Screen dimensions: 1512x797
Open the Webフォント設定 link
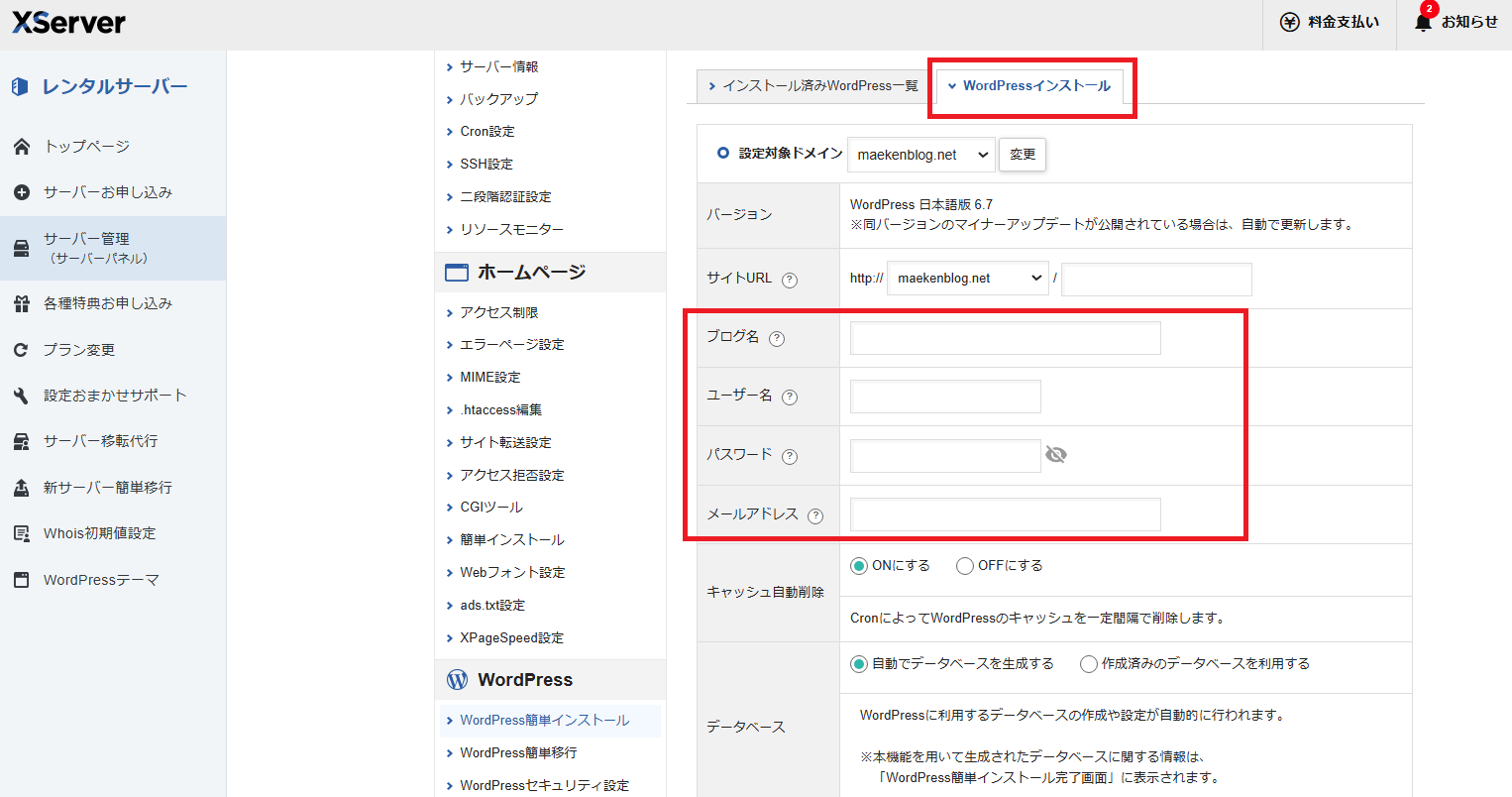click(x=512, y=573)
